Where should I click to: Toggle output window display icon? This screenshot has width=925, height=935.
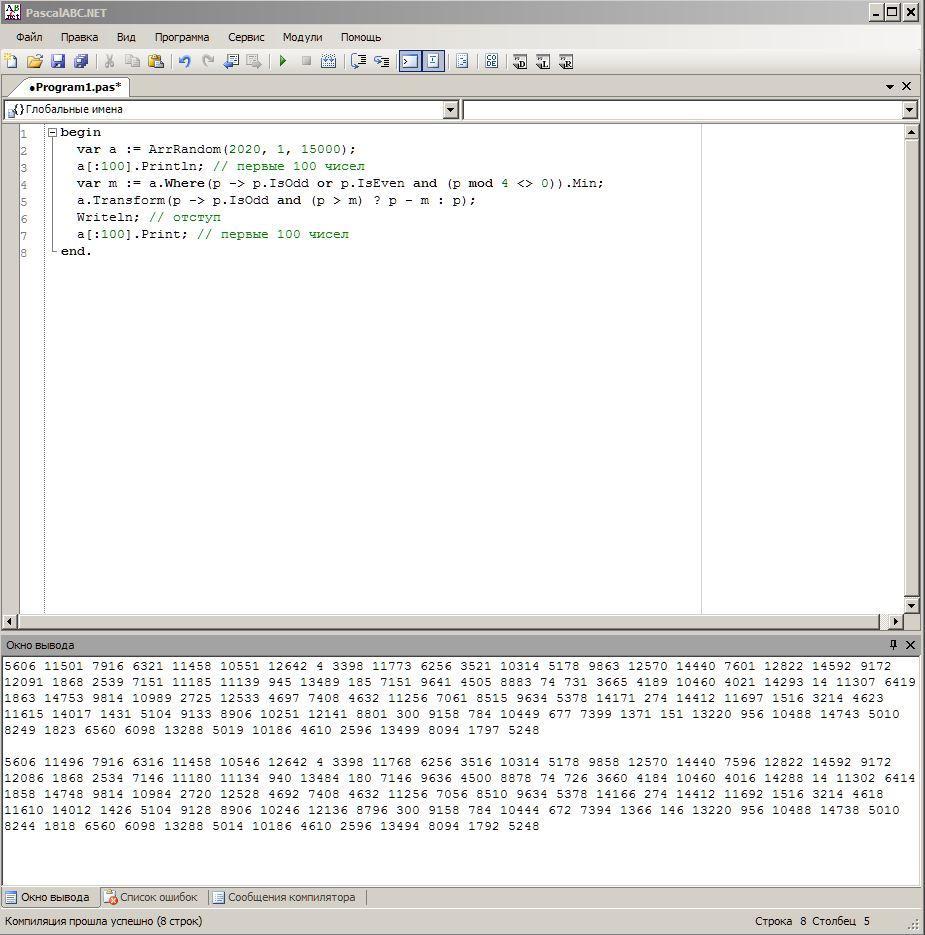pyautogui.click(x=410, y=61)
